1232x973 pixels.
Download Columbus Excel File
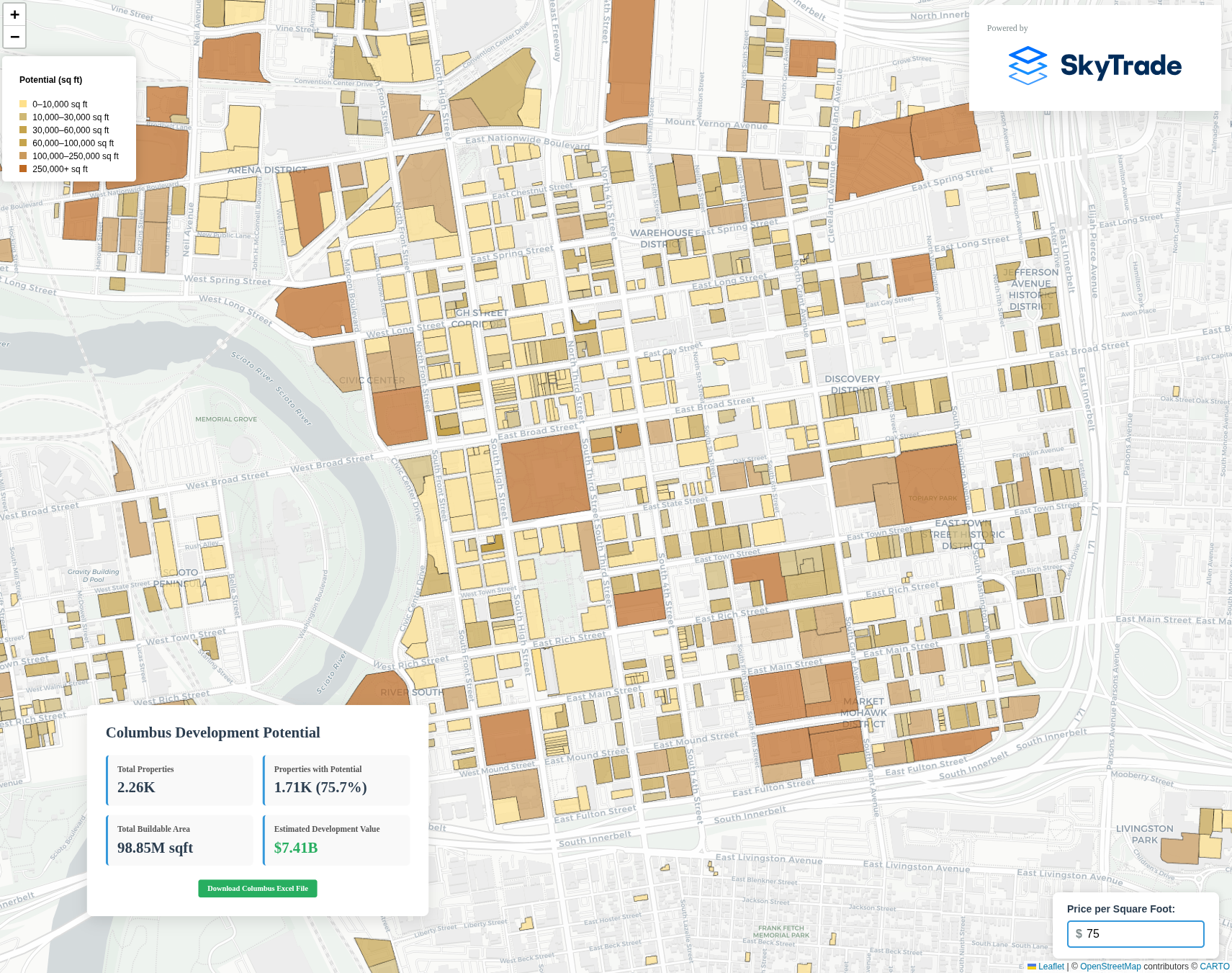tap(257, 888)
